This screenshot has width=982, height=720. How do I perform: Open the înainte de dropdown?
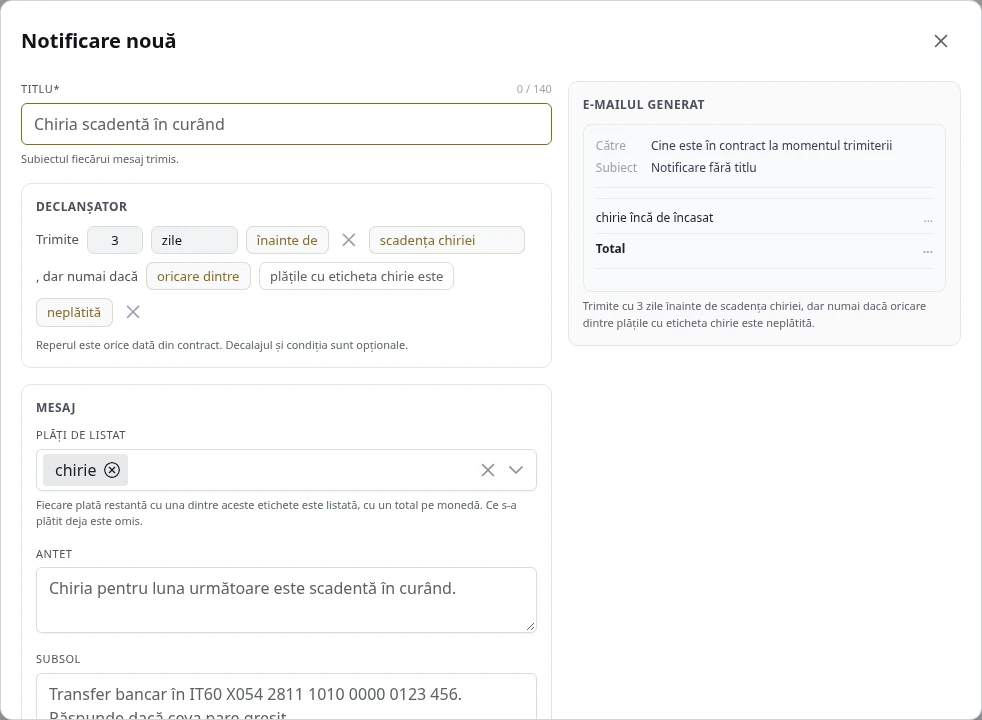coord(287,240)
